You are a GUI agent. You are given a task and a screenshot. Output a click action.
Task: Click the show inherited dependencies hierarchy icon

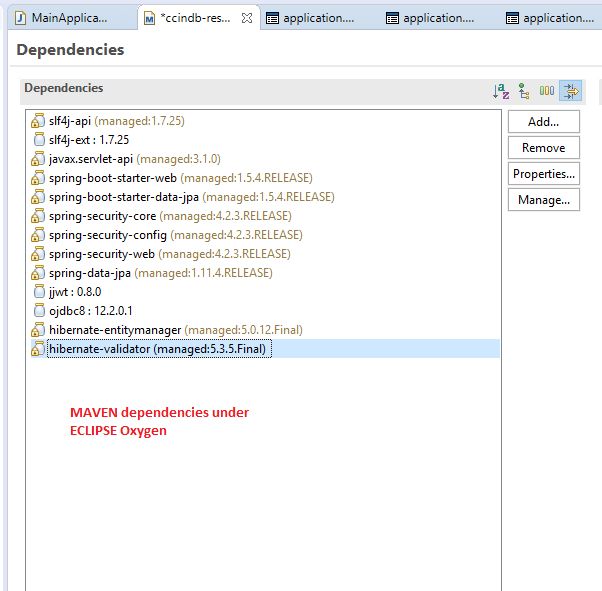point(524,91)
